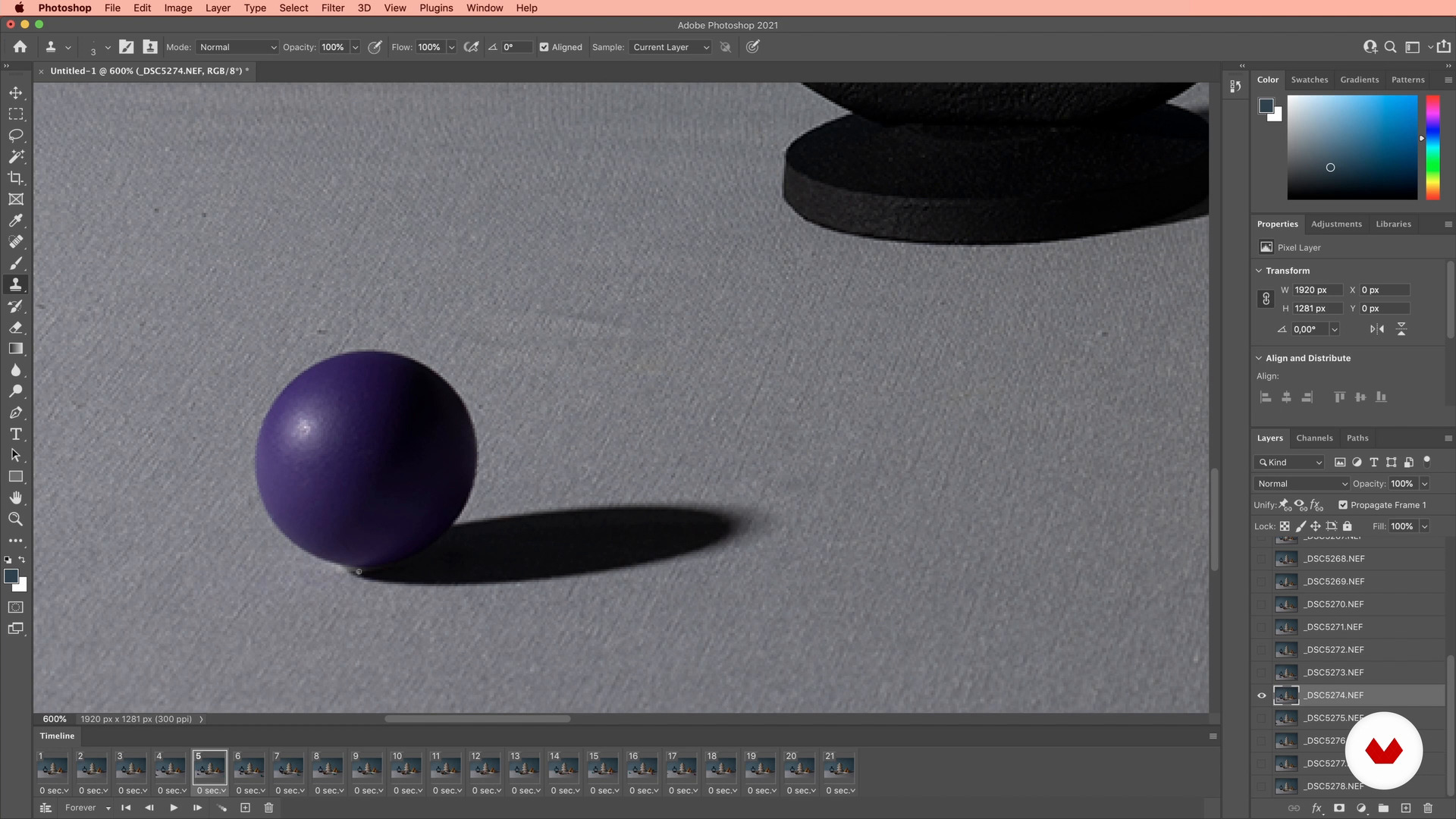Duplicate the selected timeline frame
Viewport: 1456px width, 819px height.
pos(245,808)
